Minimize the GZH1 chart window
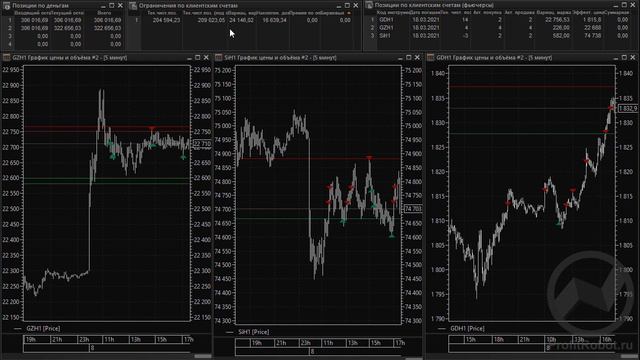This screenshot has height=360, width=640. [189, 58]
